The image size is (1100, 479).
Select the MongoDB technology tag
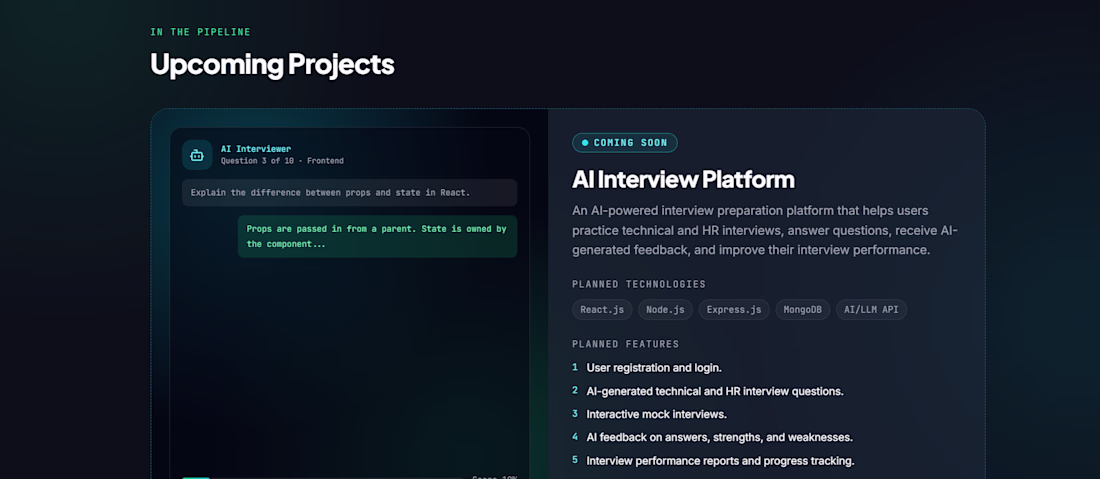pyautogui.click(x=803, y=309)
